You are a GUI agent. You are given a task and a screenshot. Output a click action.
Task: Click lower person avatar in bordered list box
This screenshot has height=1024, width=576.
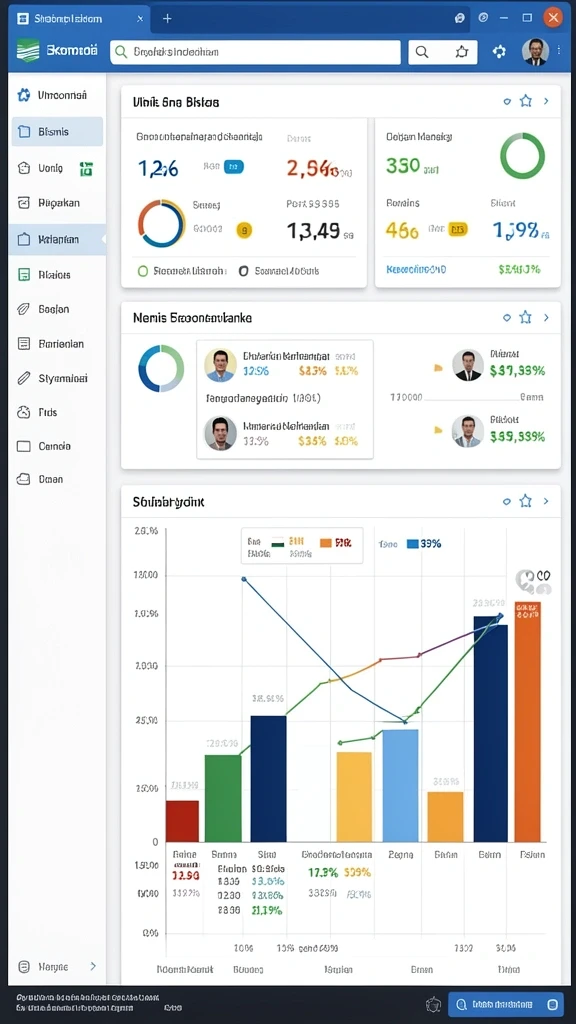(220, 433)
